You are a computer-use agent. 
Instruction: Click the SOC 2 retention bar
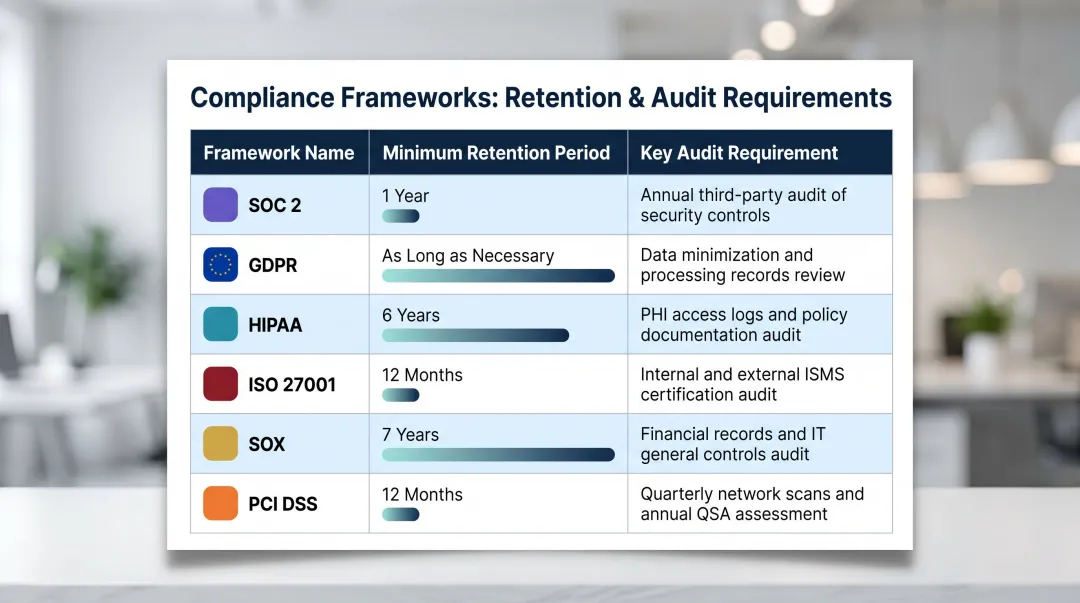coord(401,216)
